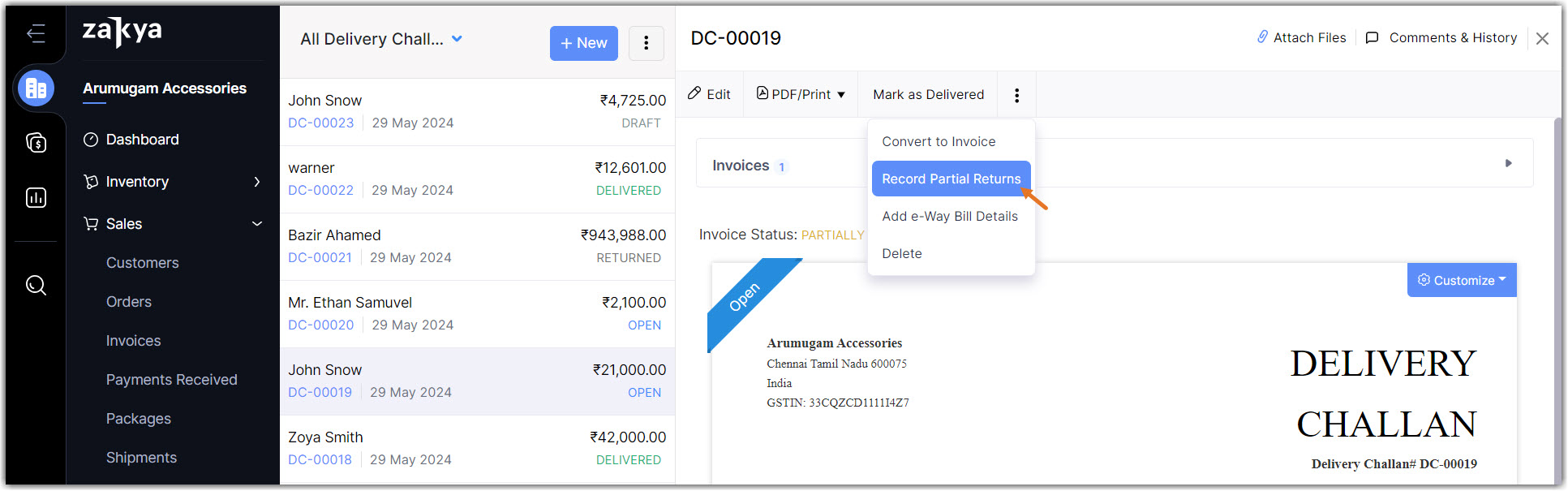The height and width of the screenshot is (491, 1568).
Task: Click Attach Files link
Action: [x=1302, y=37]
